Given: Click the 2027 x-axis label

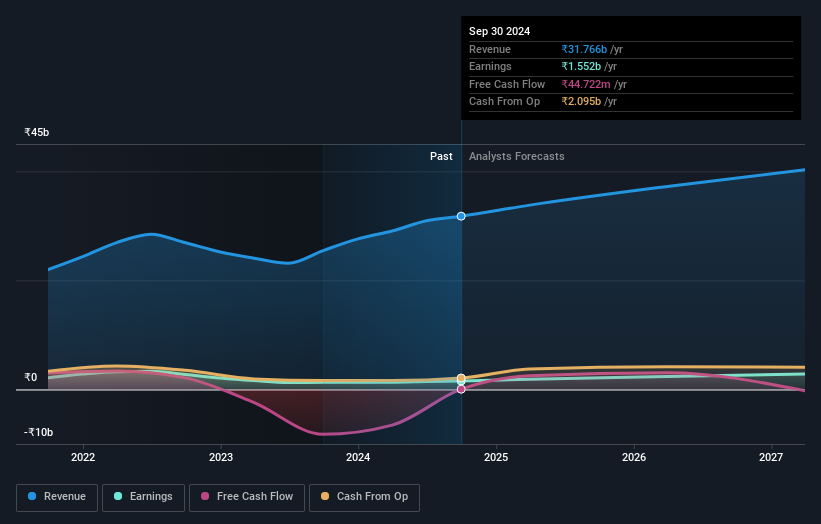Looking at the screenshot, I should click(x=771, y=458).
